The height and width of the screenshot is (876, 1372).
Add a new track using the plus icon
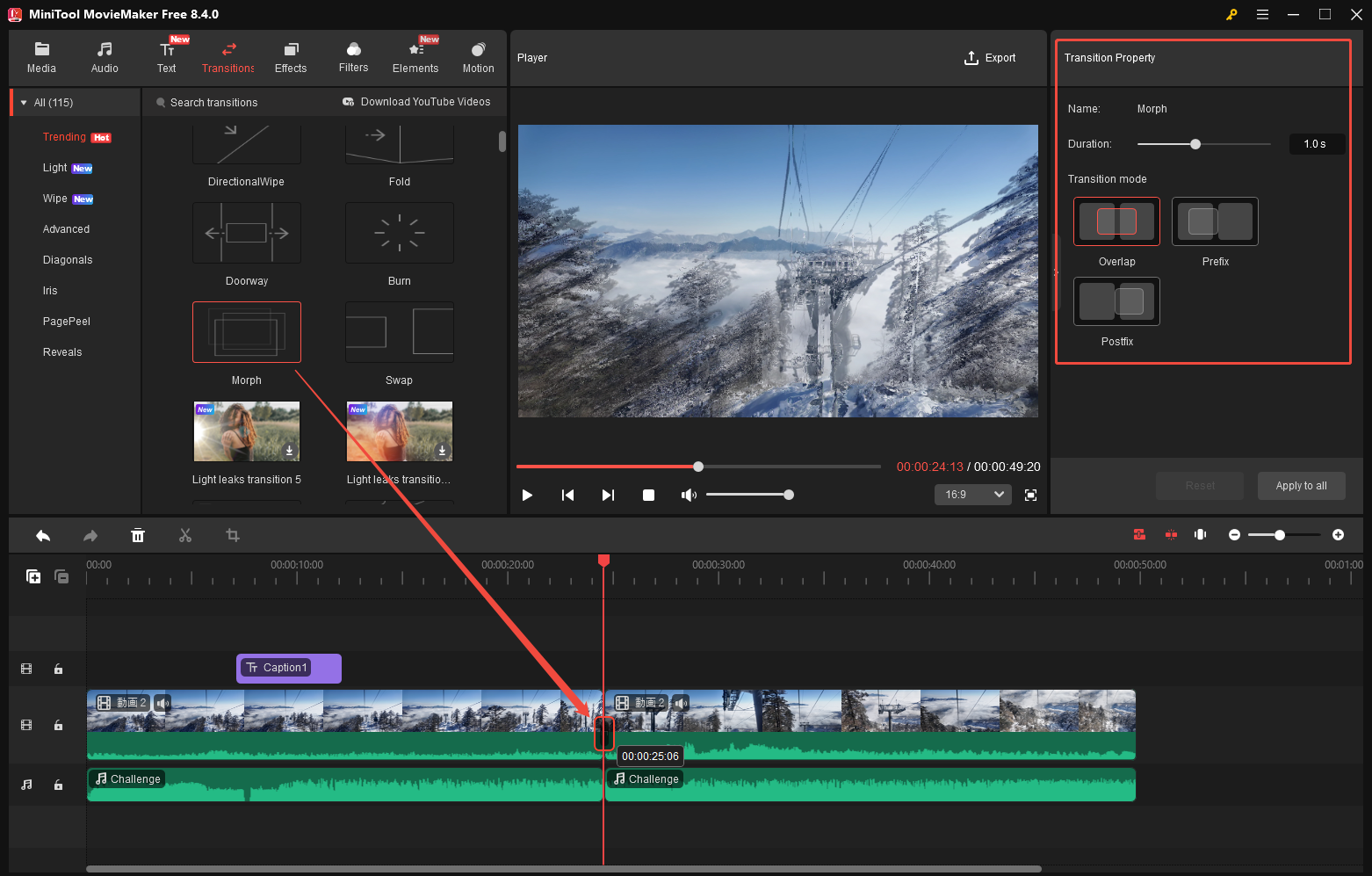pos(33,576)
